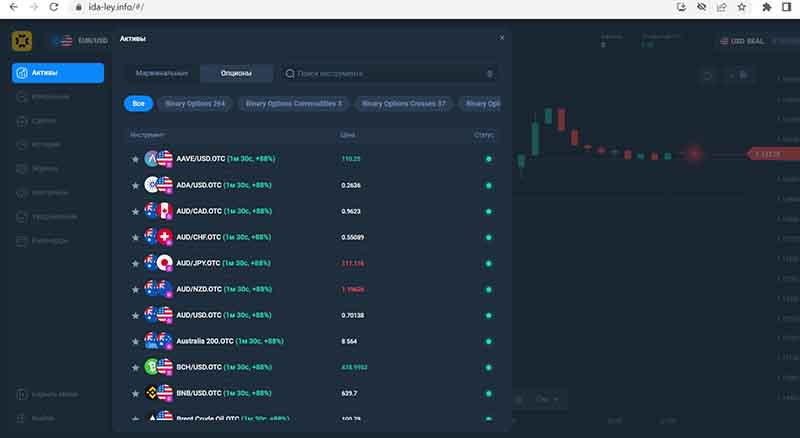The height and width of the screenshot is (438, 800).
Task: Click the share icon in the address bar
Action: coord(721,7)
